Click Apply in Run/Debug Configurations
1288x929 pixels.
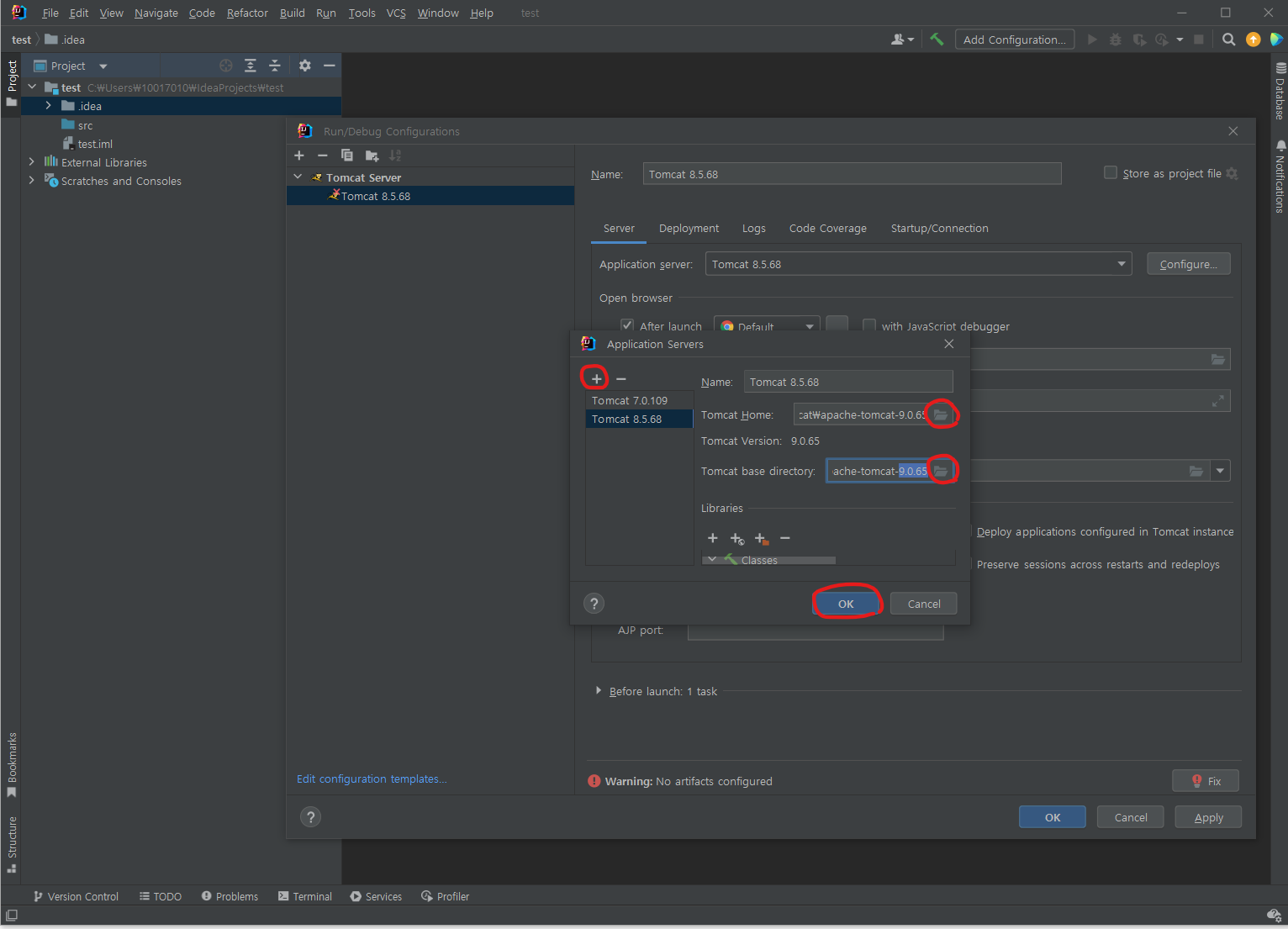[1209, 817]
